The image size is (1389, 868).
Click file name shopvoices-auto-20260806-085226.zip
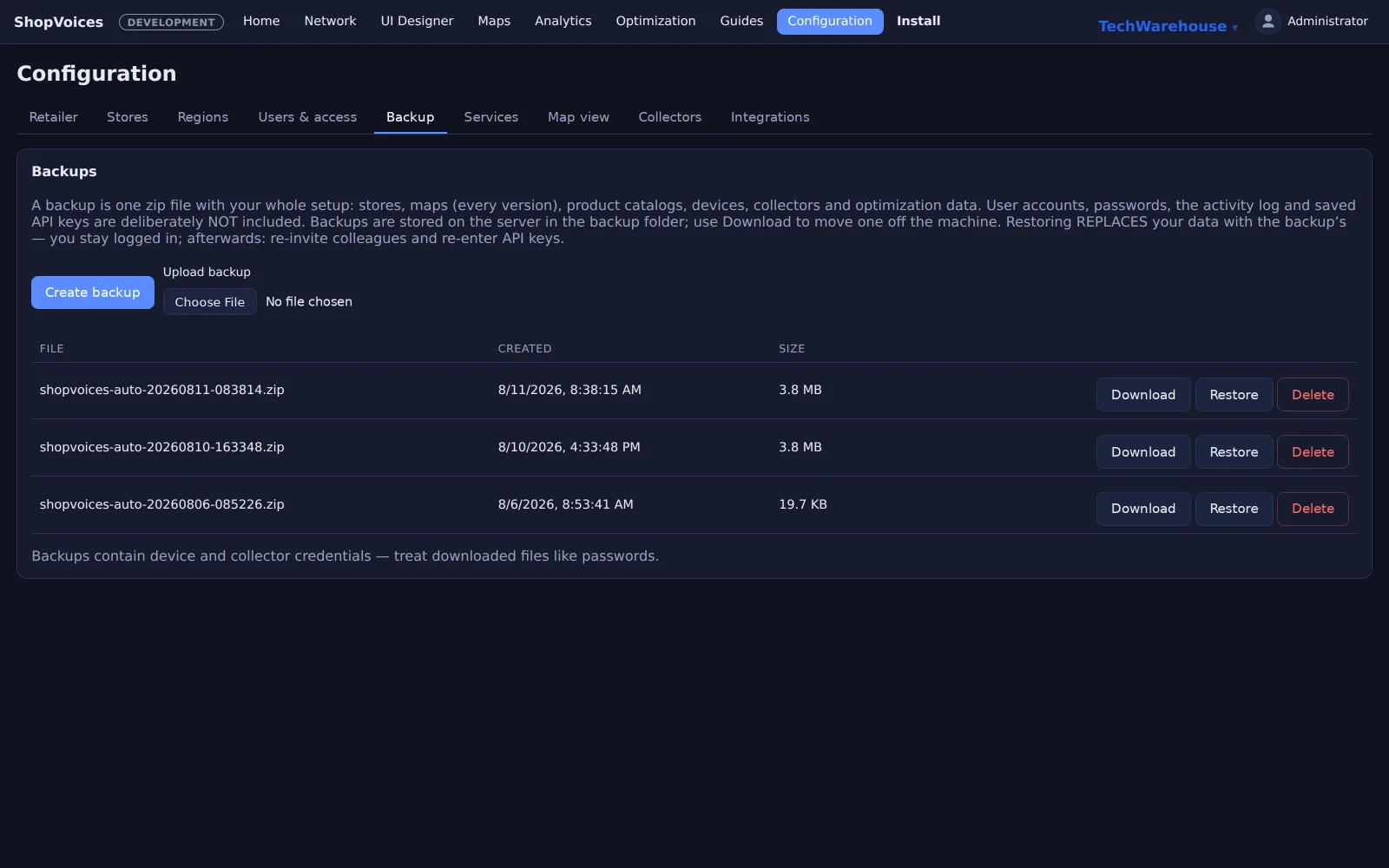coord(161,504)
